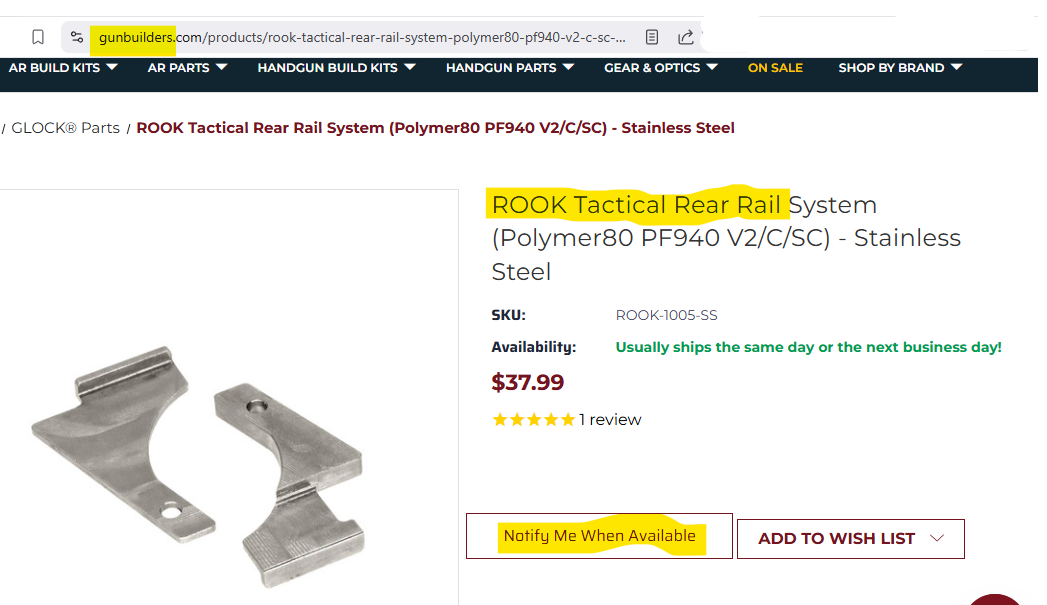Screen dimensions: 1047x605
Task: Click the bookmark icon beside address bar
Action: coord(38,37)
